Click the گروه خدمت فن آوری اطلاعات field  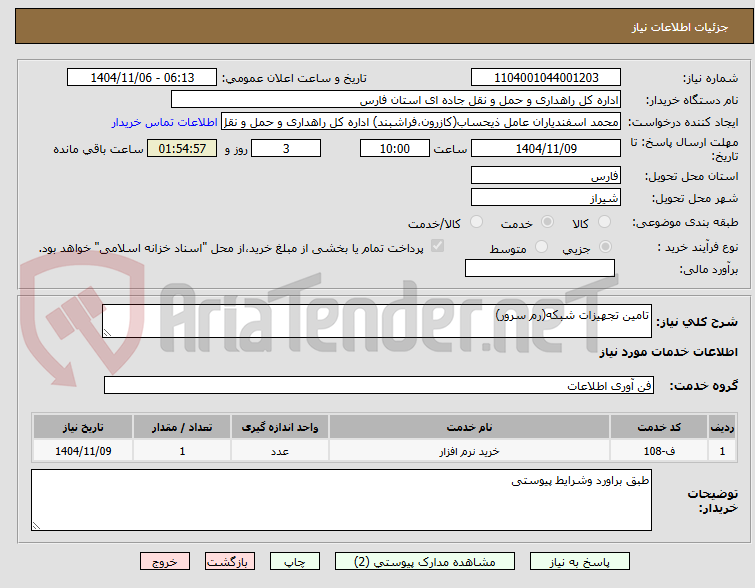379,385
